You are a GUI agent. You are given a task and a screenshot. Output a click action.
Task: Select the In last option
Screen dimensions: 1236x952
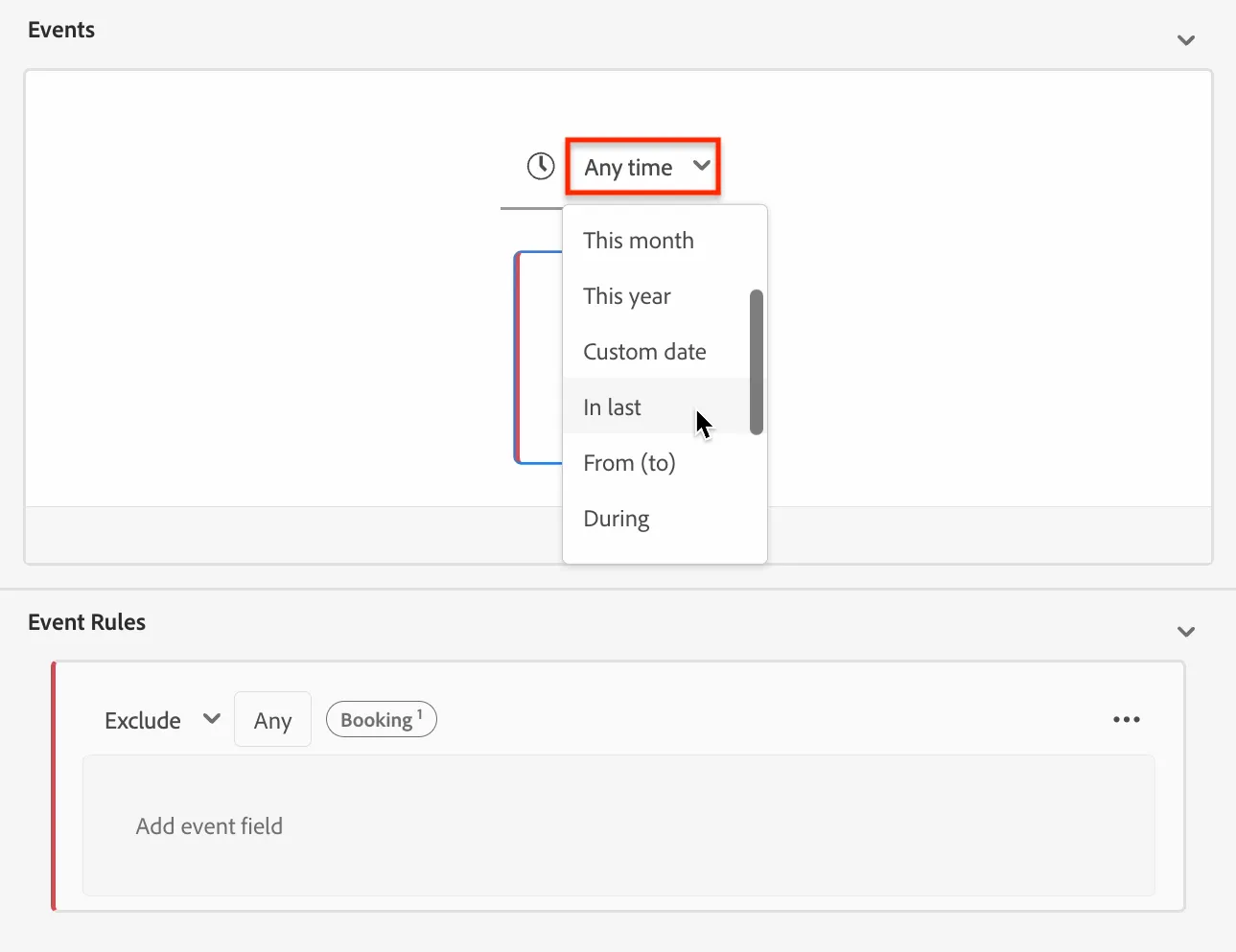point(656,407)
